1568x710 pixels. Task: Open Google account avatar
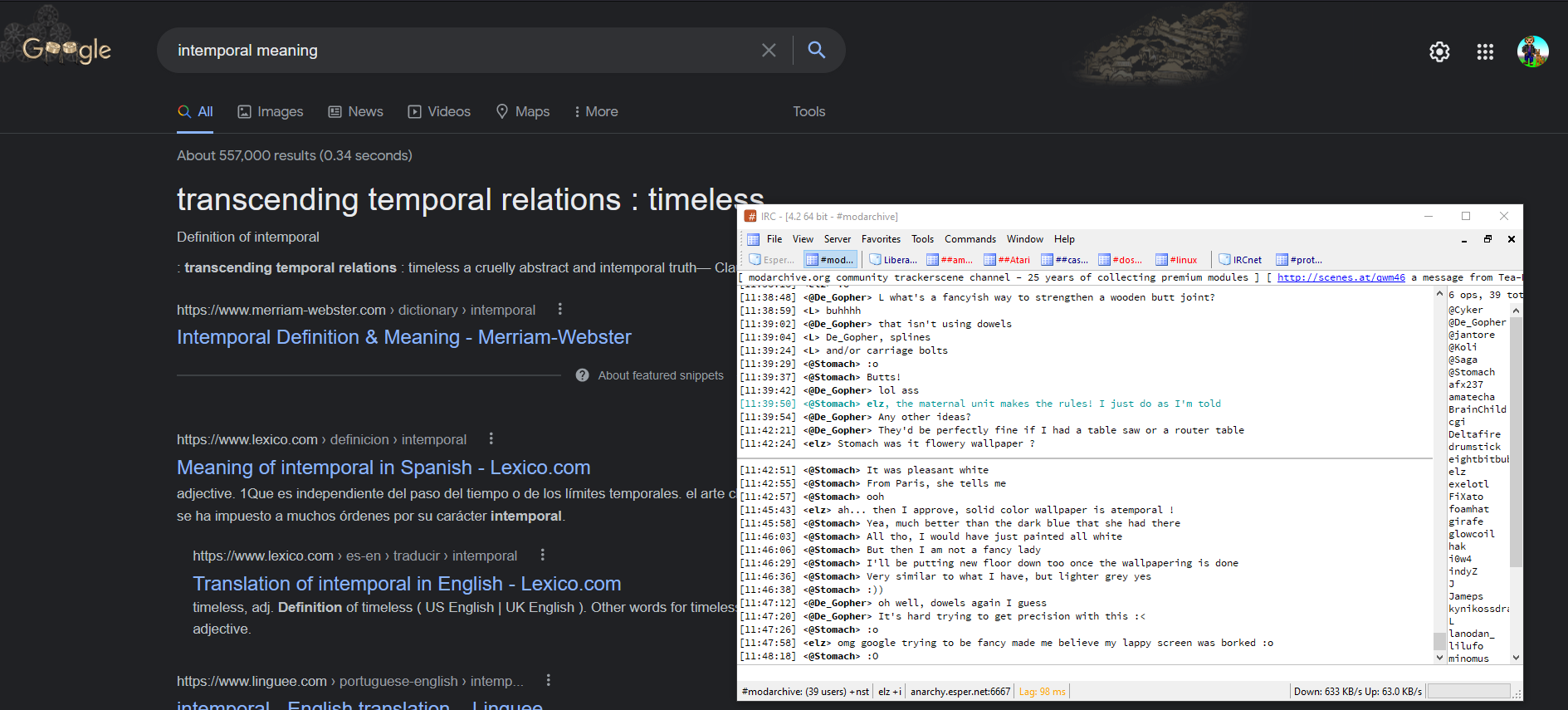[x=1532, y=51]
